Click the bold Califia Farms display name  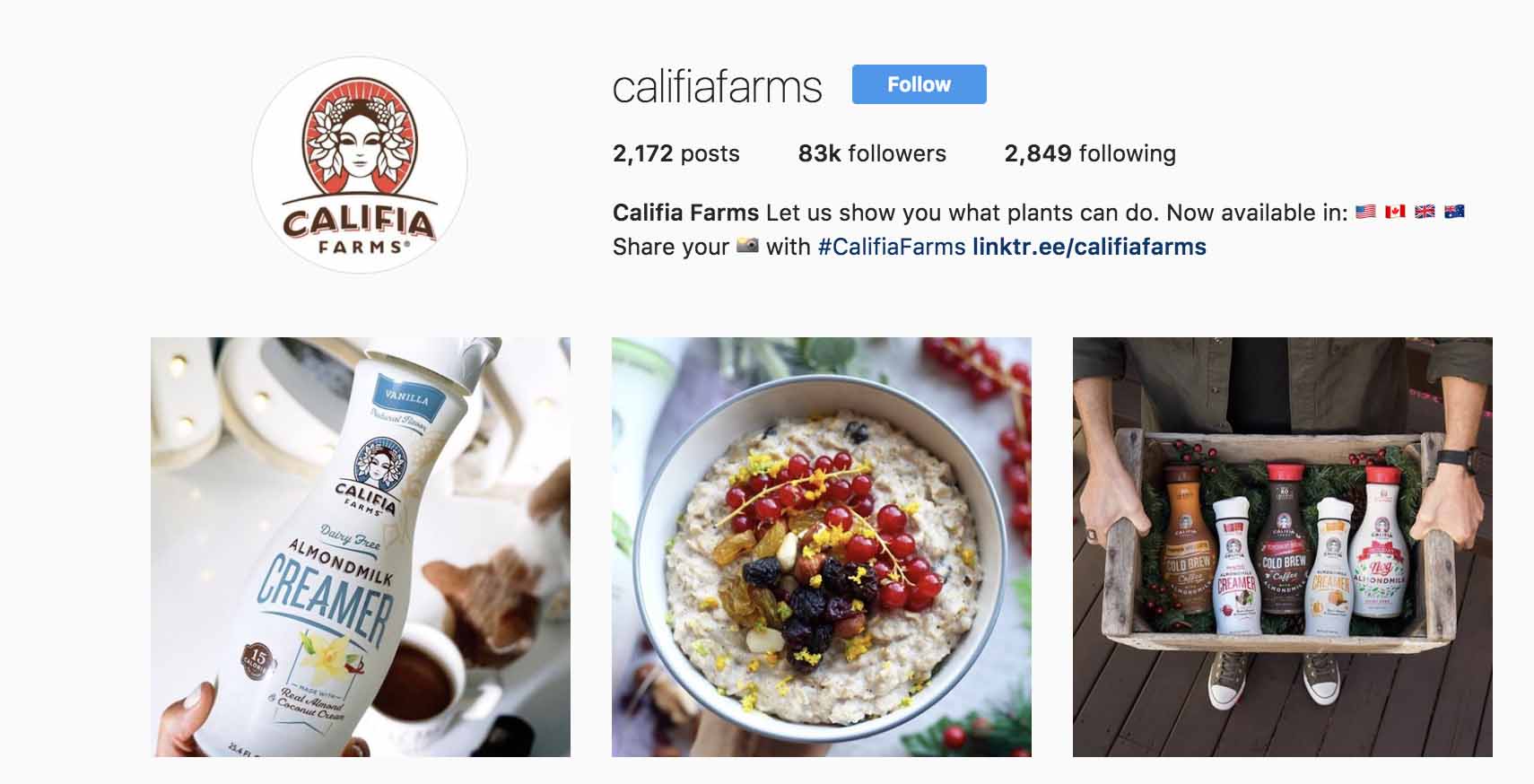(685, 213)
